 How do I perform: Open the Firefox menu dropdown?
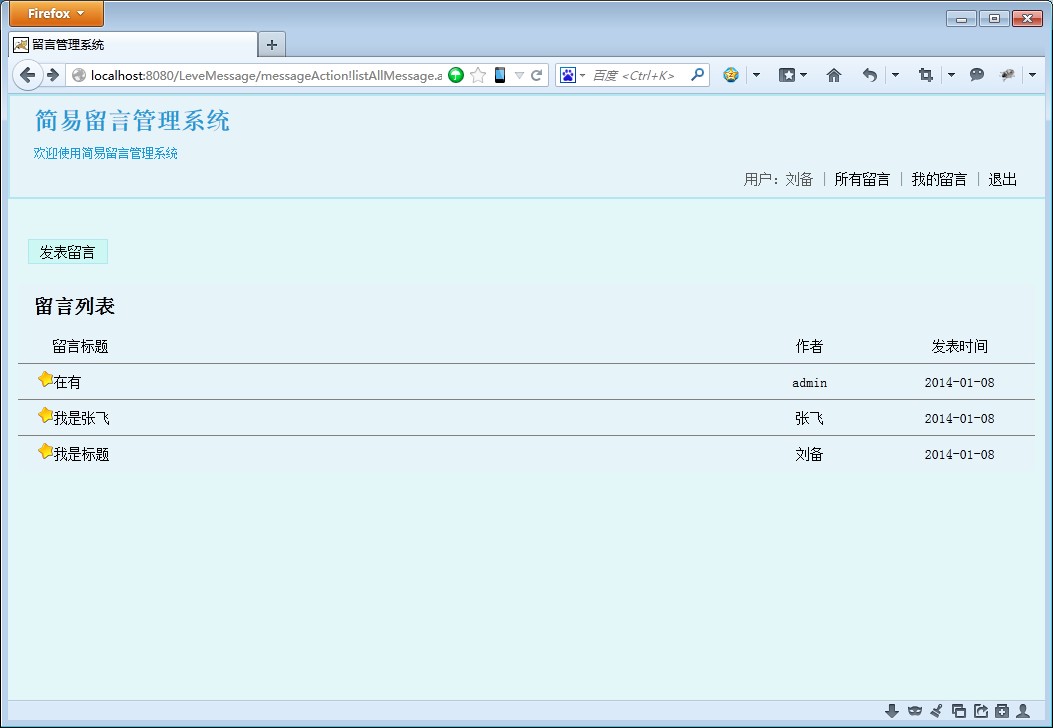pos(56,13)
